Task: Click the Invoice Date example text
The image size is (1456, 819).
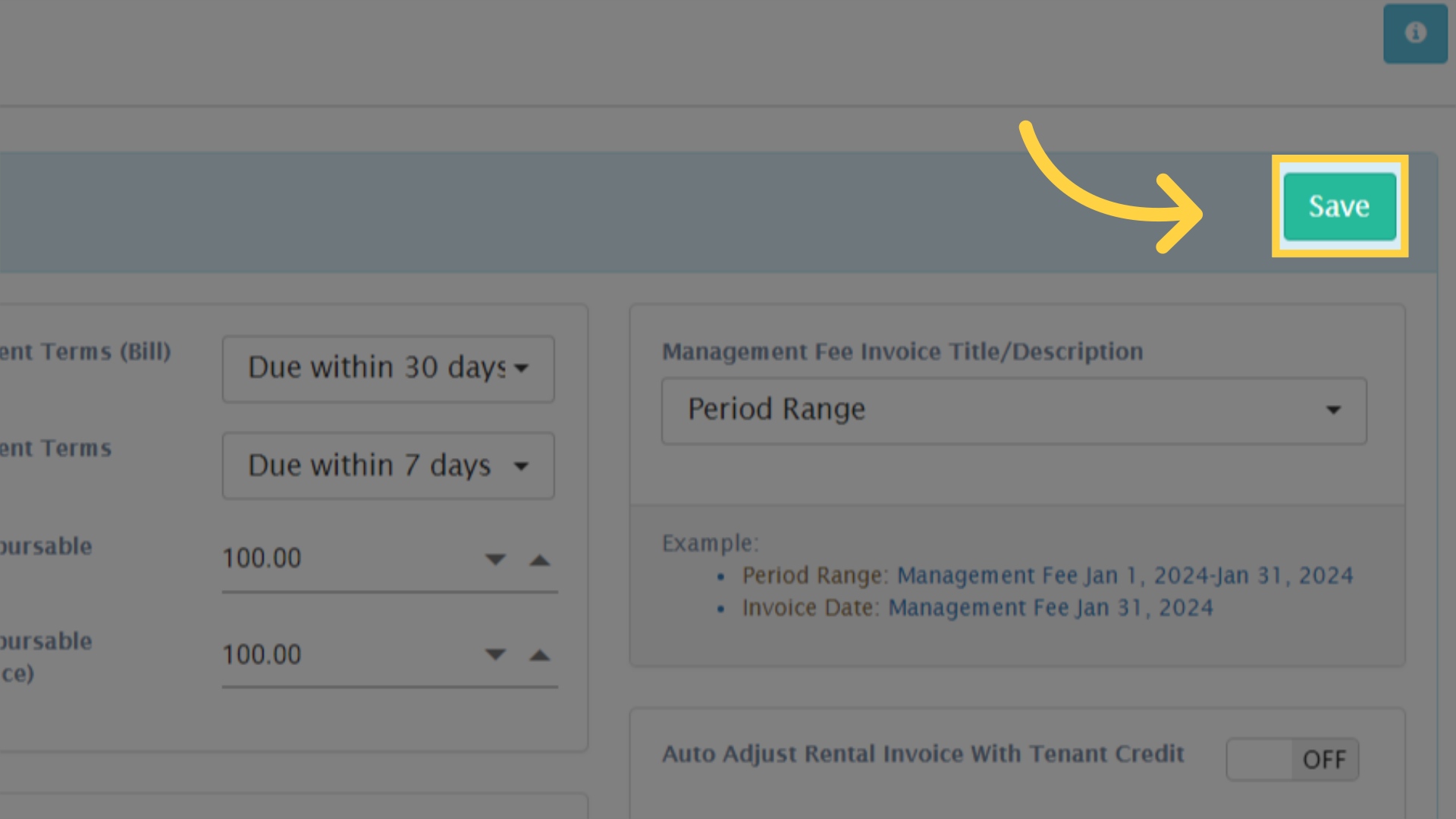Action: (x=978, y=607)
